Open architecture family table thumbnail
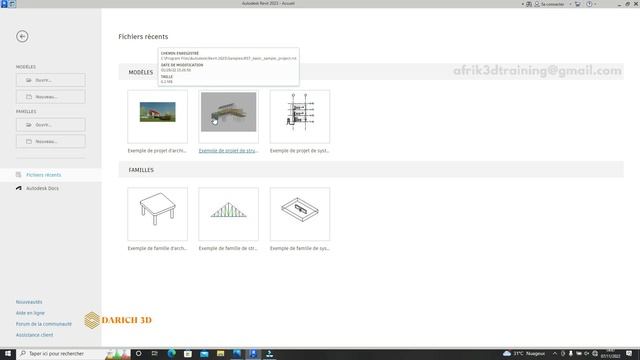 [x=158, y=214]
